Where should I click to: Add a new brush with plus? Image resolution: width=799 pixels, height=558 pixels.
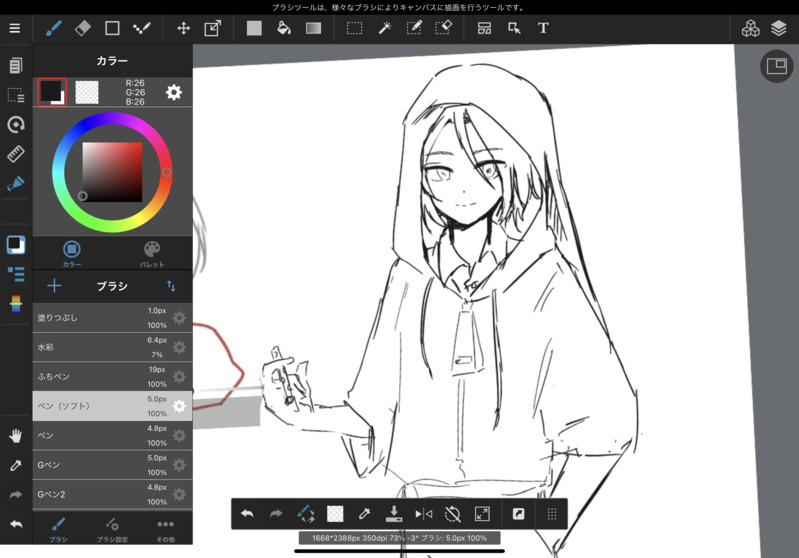[54, 286]
